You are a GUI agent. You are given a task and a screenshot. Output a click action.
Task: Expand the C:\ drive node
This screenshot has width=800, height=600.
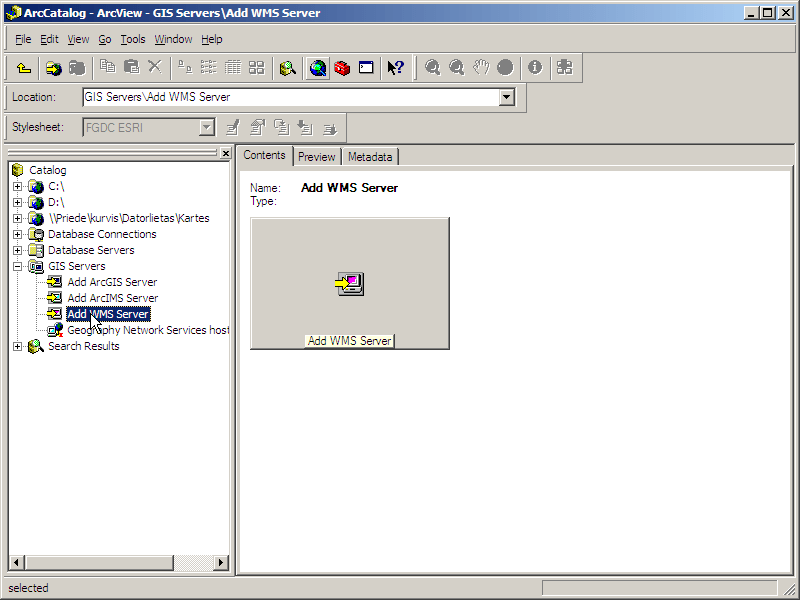17,186
